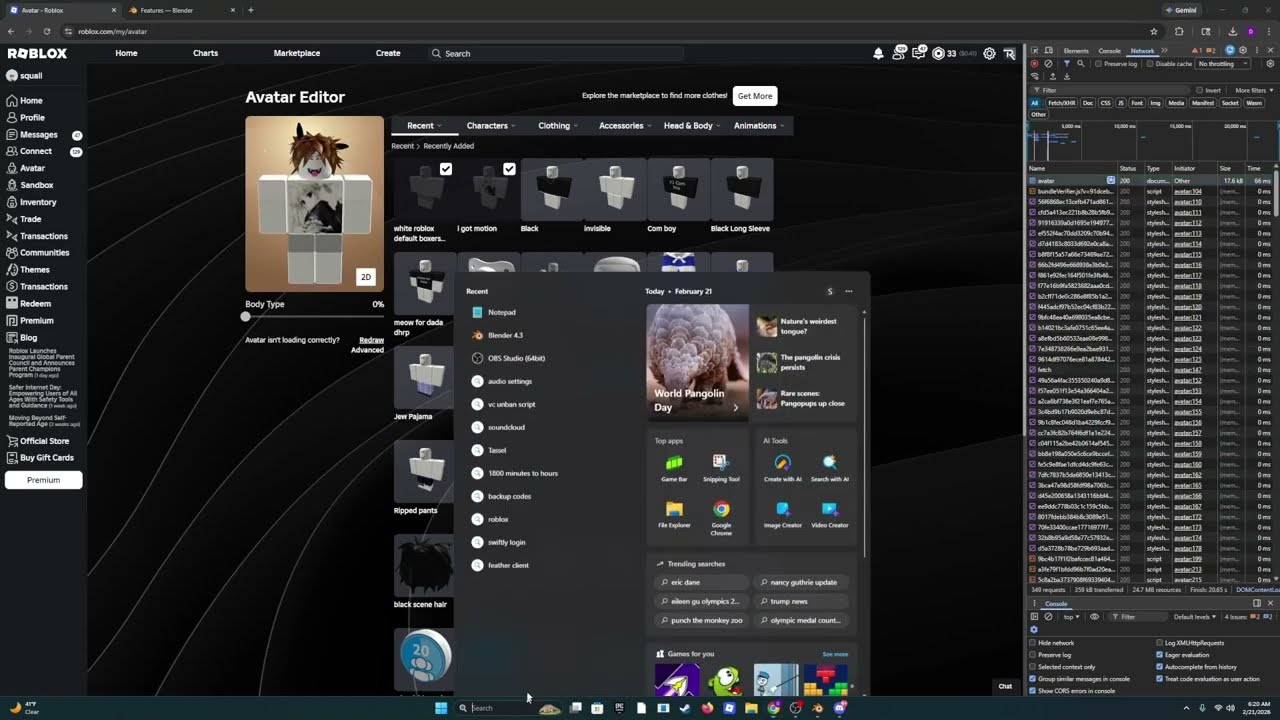Open network settings gear icon
This screenshot has width=1280, height=720.
1270,64
